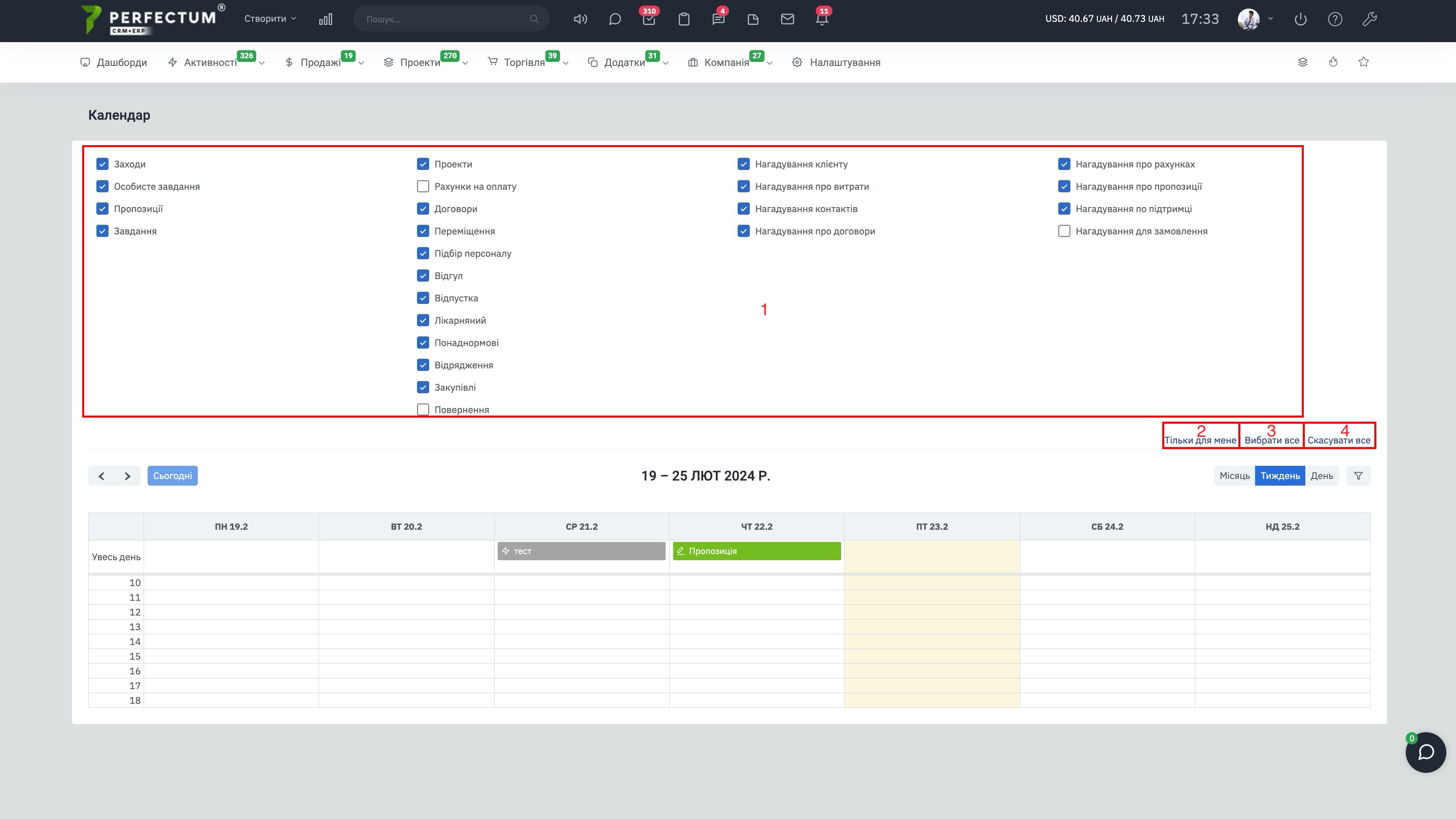Open the mail envelope icon
Screen dimensions: 1456x819
click(787, 19)
